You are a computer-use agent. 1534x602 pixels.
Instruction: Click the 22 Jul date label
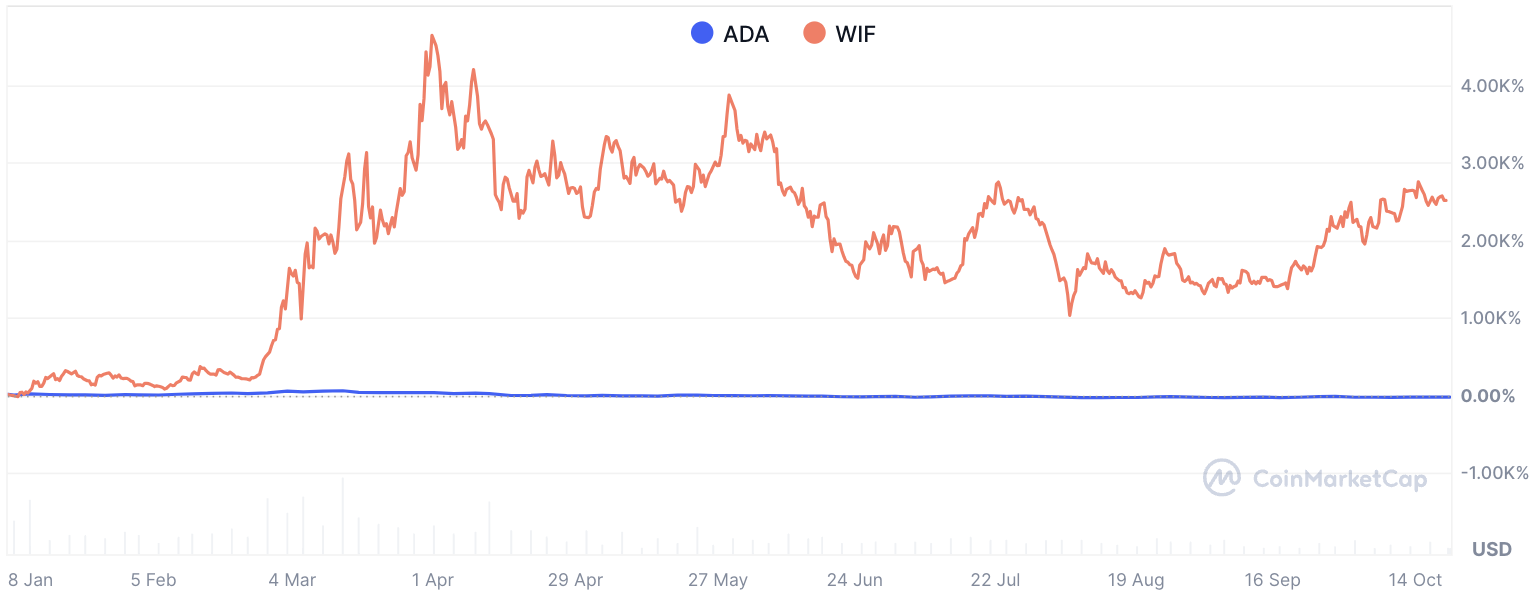click(x=994, y=580)
